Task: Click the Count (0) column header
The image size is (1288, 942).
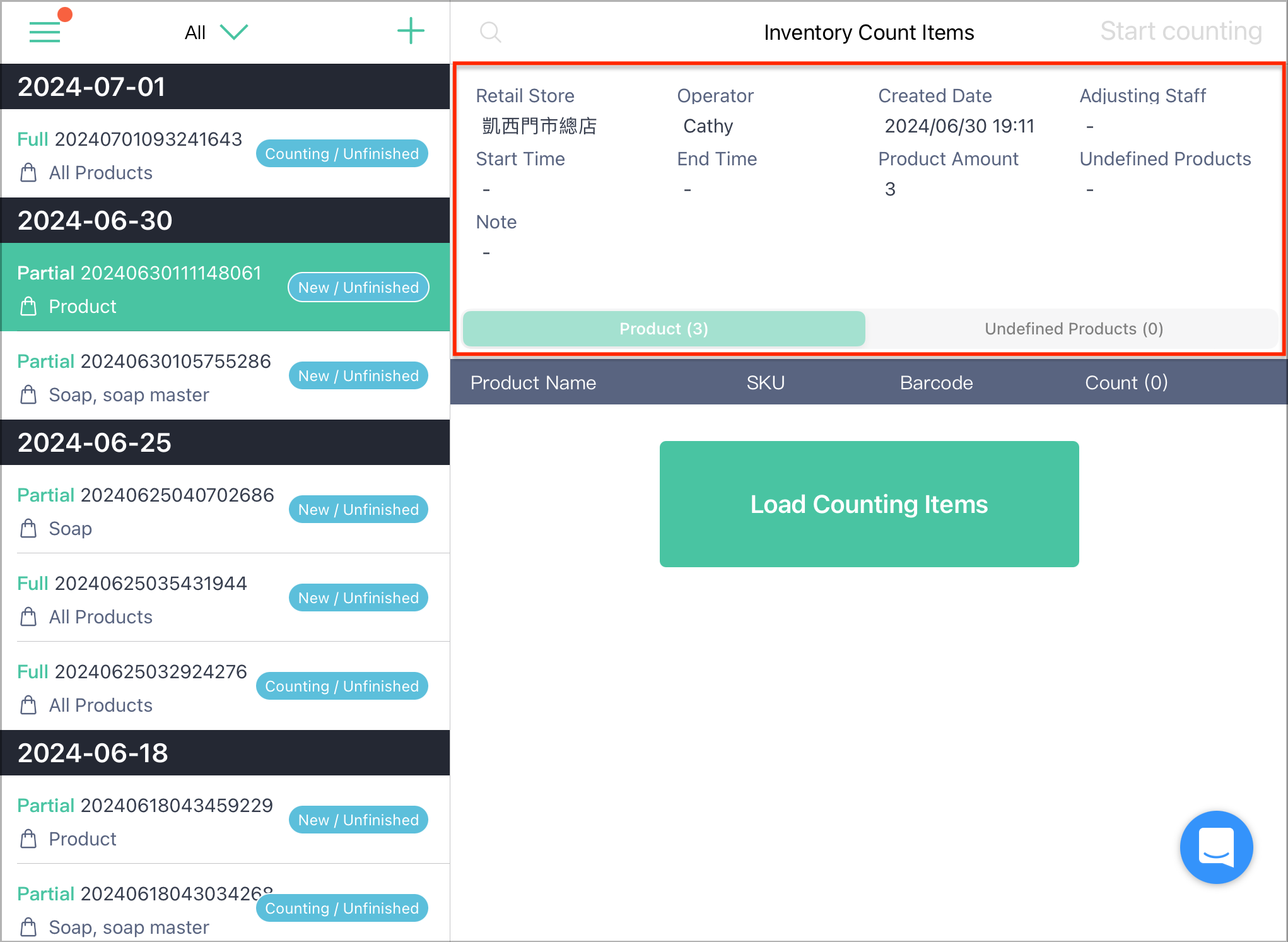Action: coord(1126,382)
